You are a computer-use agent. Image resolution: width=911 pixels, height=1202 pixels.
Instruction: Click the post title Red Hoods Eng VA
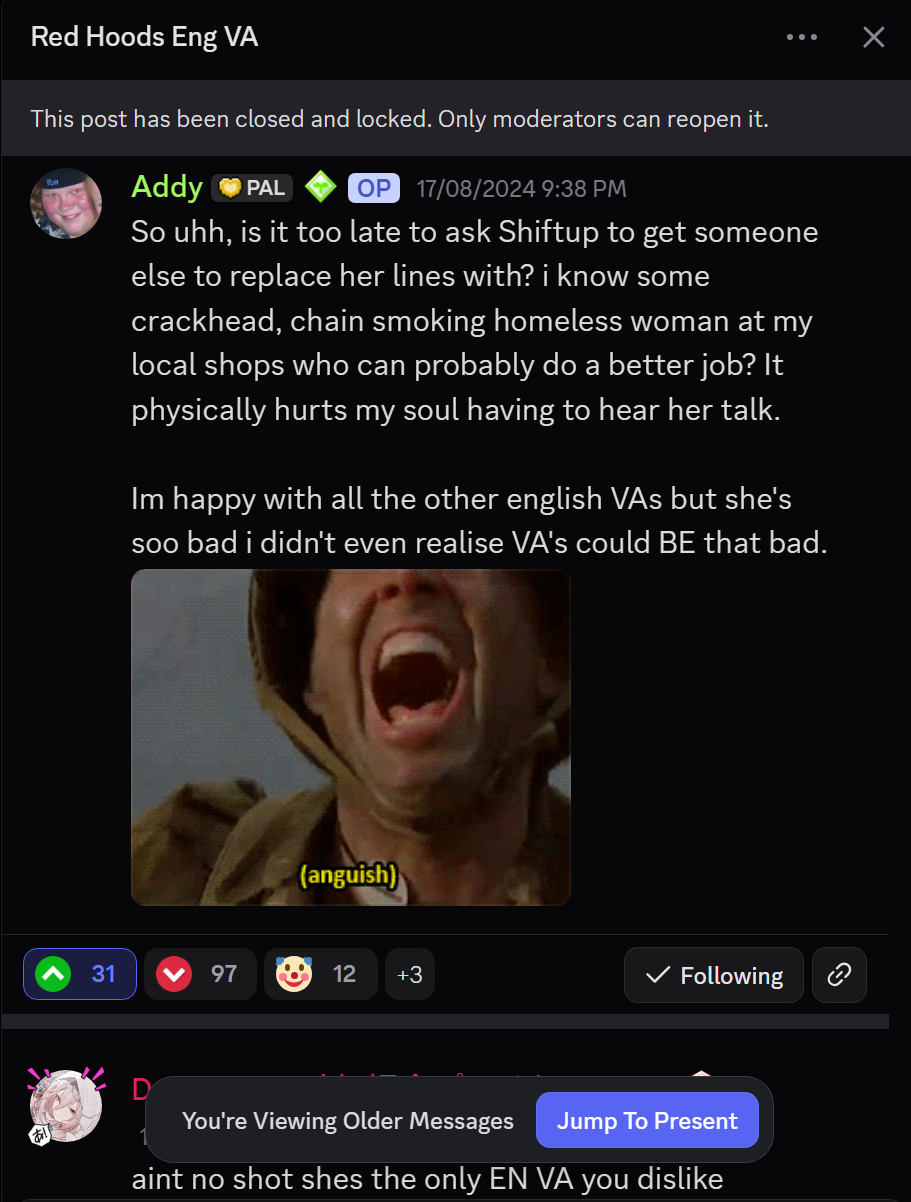click(x=144, y=38)
